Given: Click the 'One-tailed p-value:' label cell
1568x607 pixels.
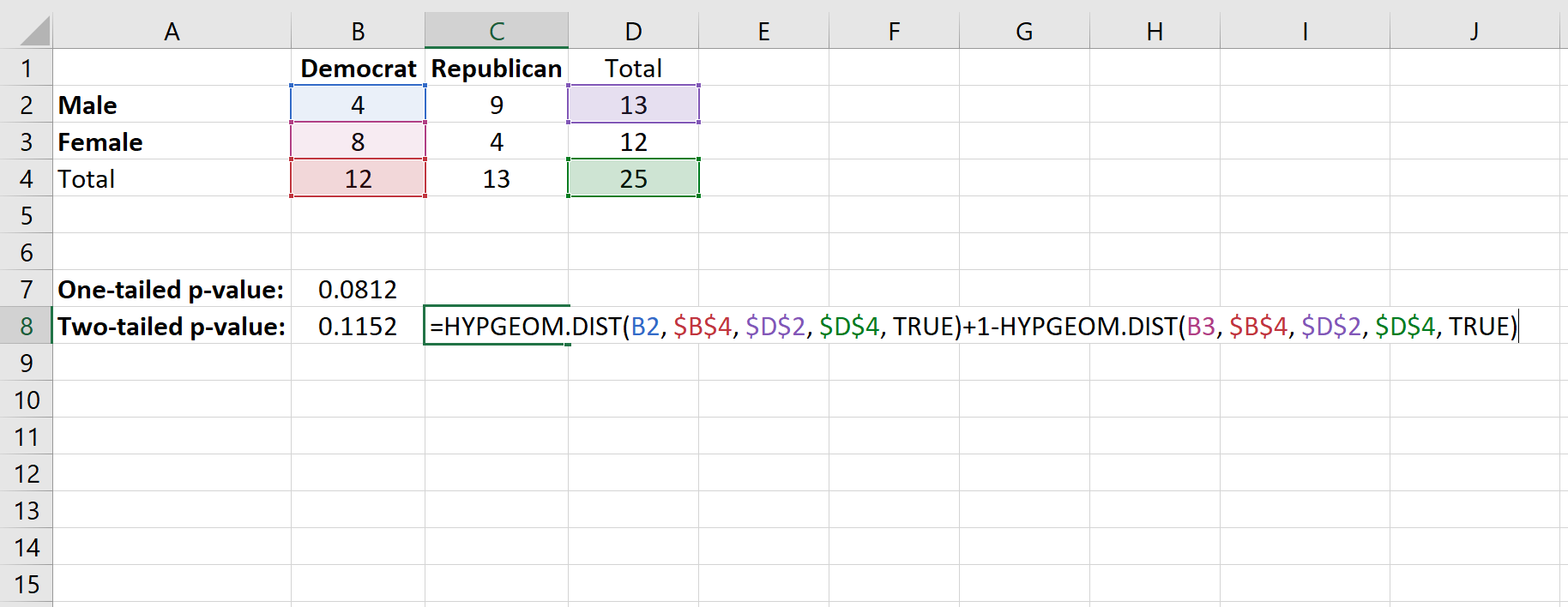Looking at the screenshot, I should 172,290.
